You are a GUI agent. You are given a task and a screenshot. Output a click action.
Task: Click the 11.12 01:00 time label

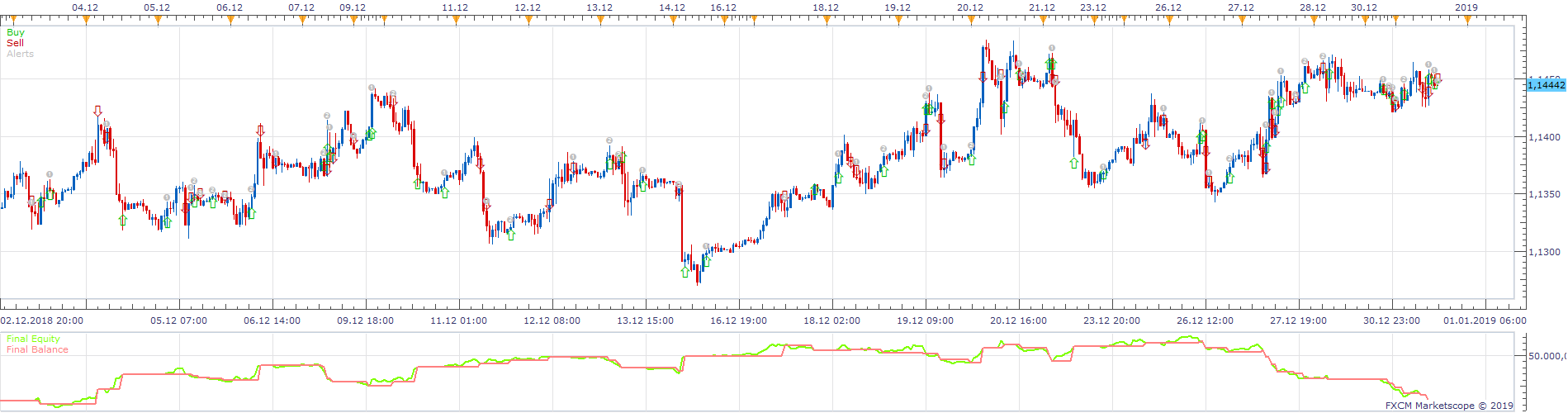point(459,320)
